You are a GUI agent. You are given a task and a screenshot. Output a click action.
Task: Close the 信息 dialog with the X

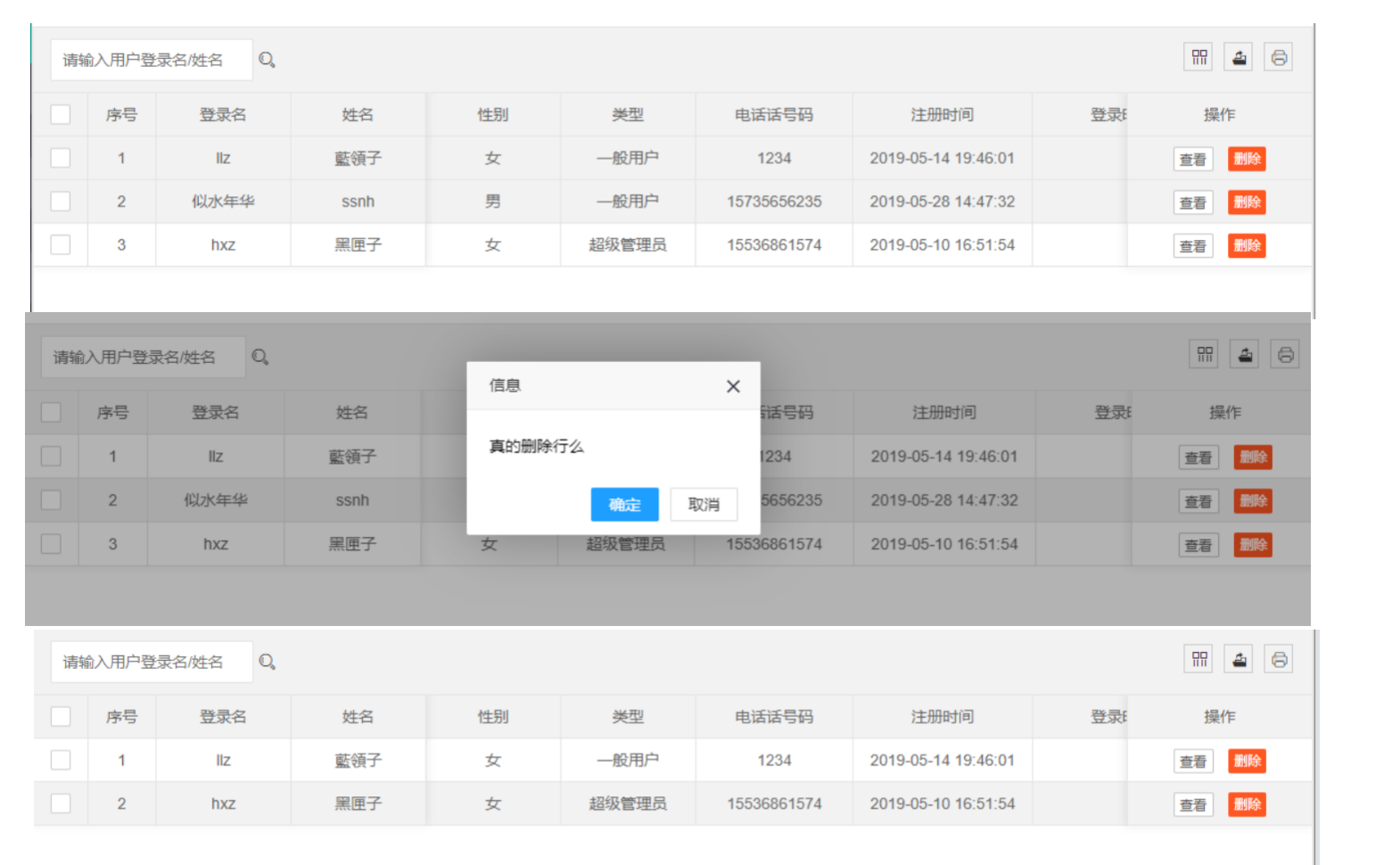(x=733, y=386)
